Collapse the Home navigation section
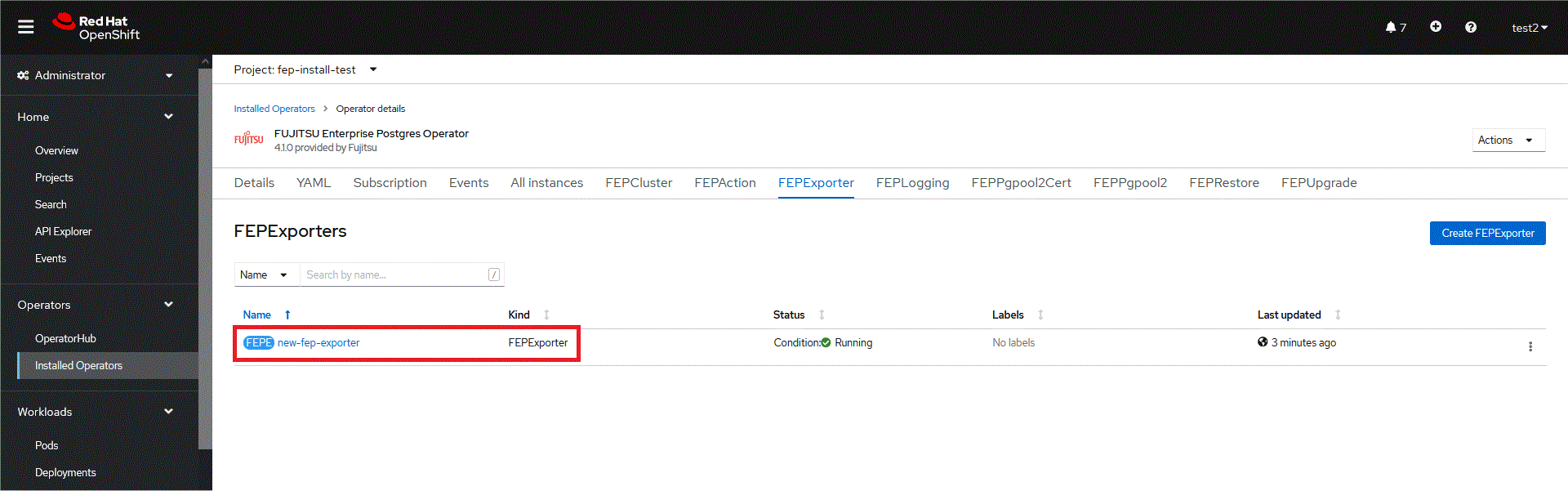The width and height of the screenshot is (1568, 491). tap(96, 117)
